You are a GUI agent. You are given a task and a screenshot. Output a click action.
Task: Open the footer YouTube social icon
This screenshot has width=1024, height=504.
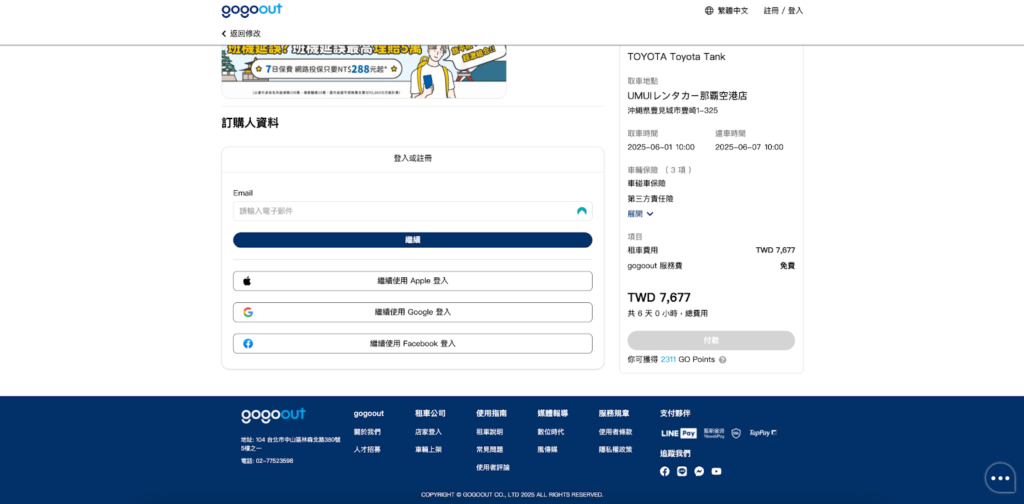tap(716, 471)
